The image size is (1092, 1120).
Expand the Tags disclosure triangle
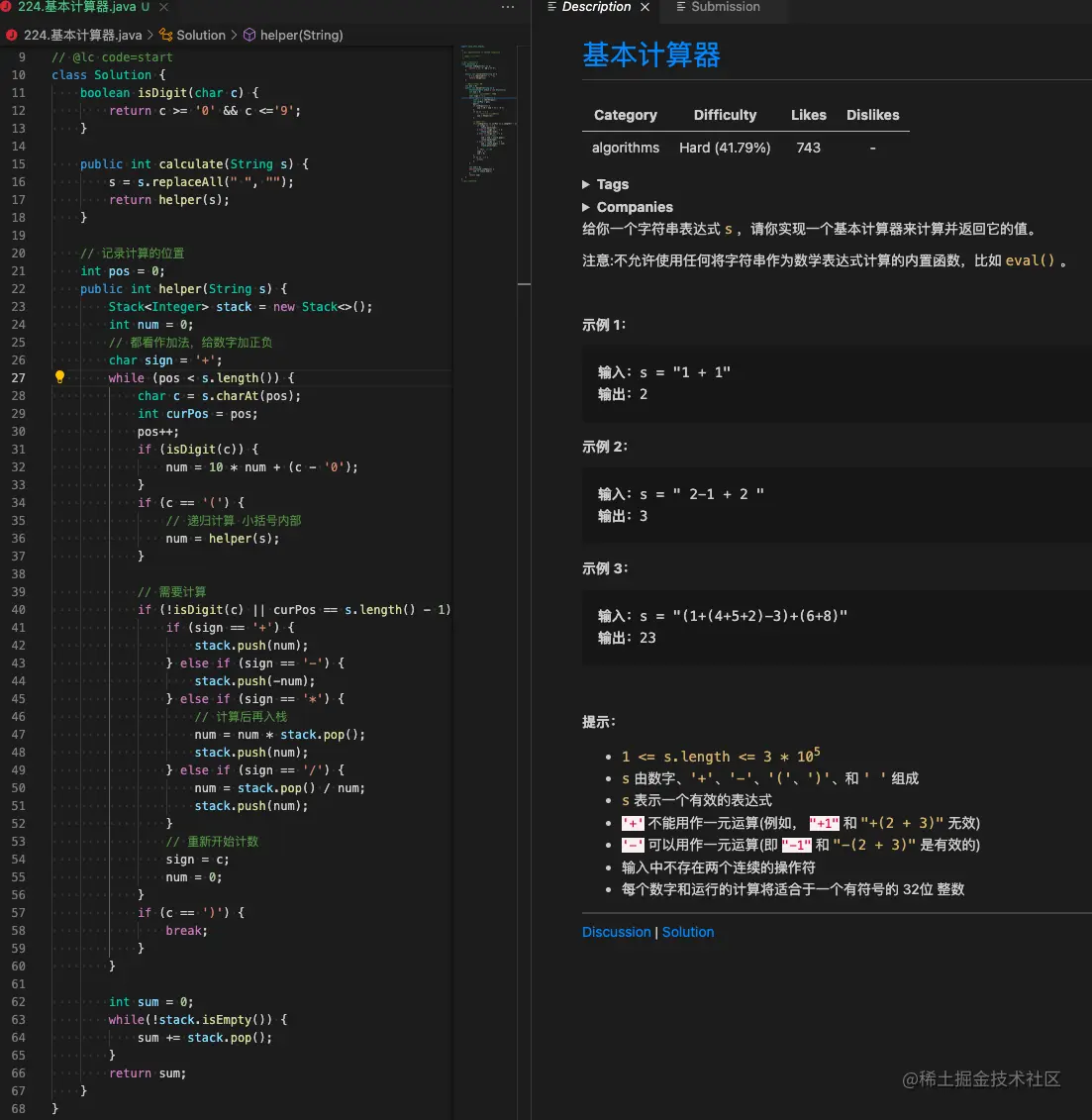tap(586, 184)
